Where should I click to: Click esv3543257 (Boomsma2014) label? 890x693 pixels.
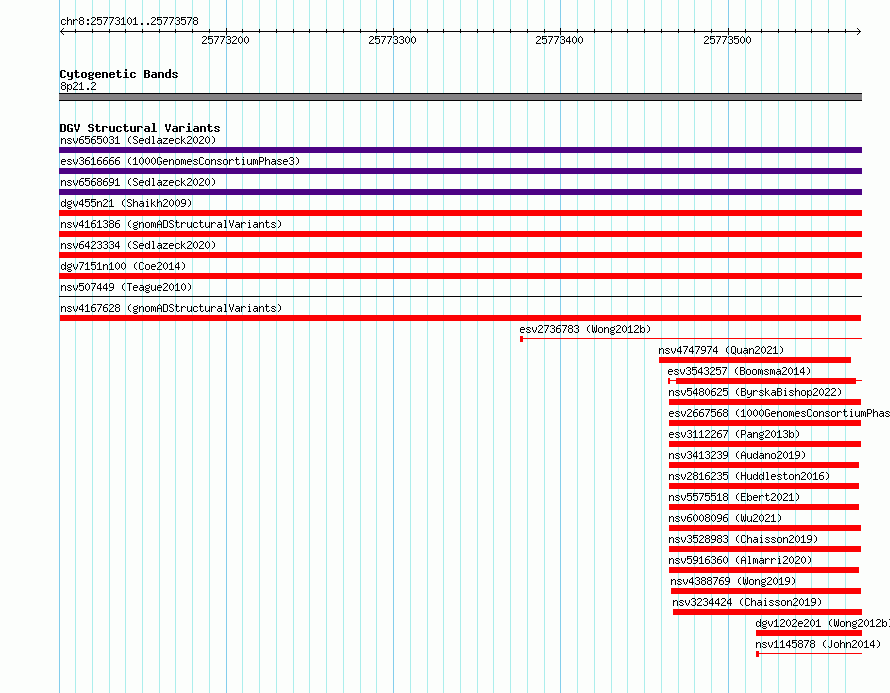740,371
